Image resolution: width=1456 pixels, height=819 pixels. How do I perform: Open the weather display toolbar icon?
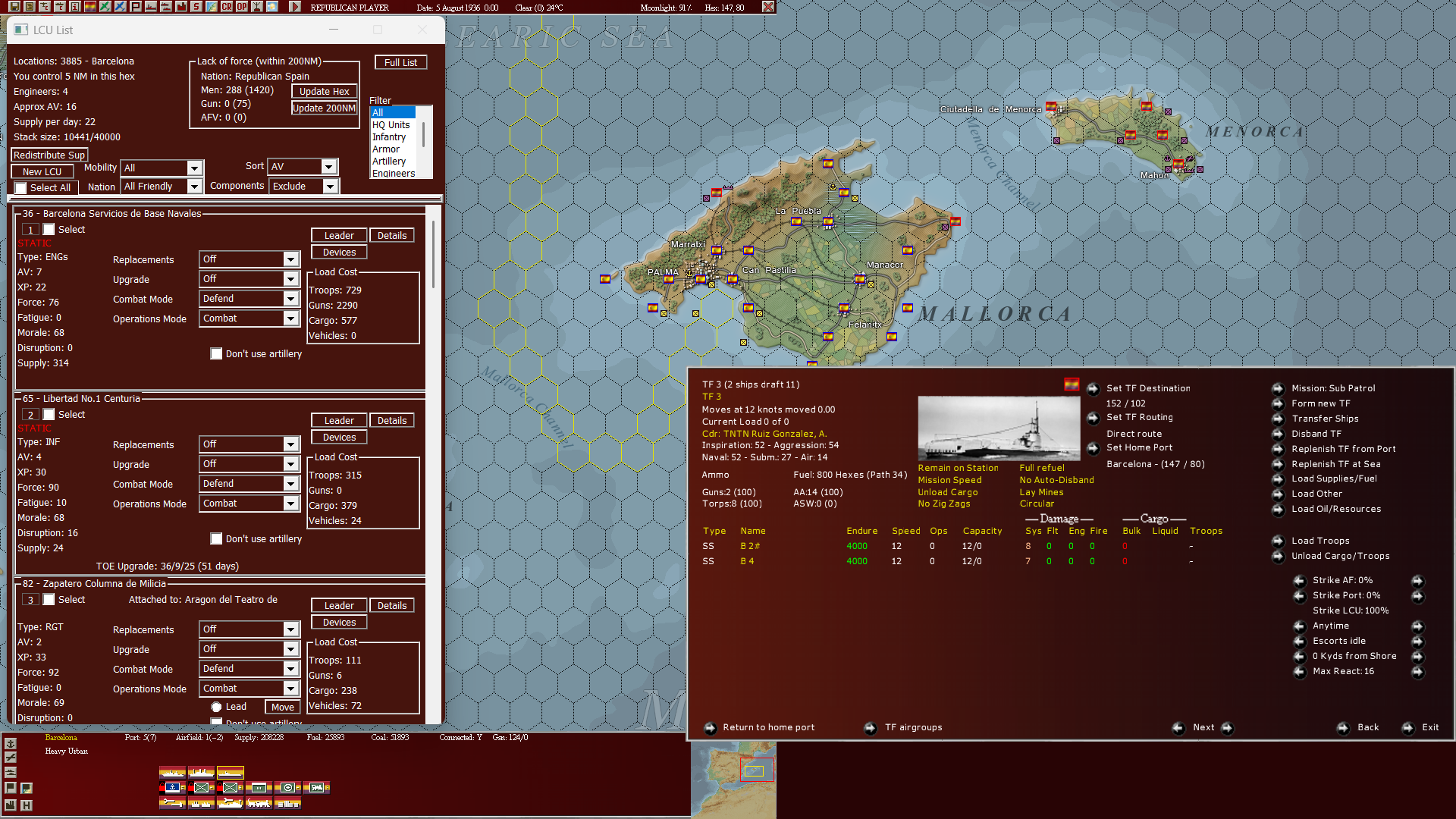point(271,7)
